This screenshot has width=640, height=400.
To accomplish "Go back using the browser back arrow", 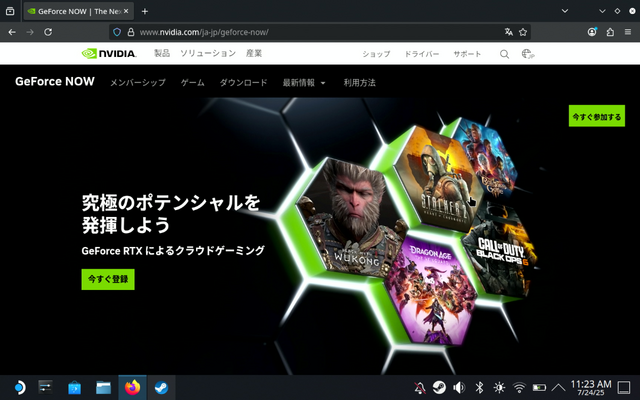I will tap(12, 32).
